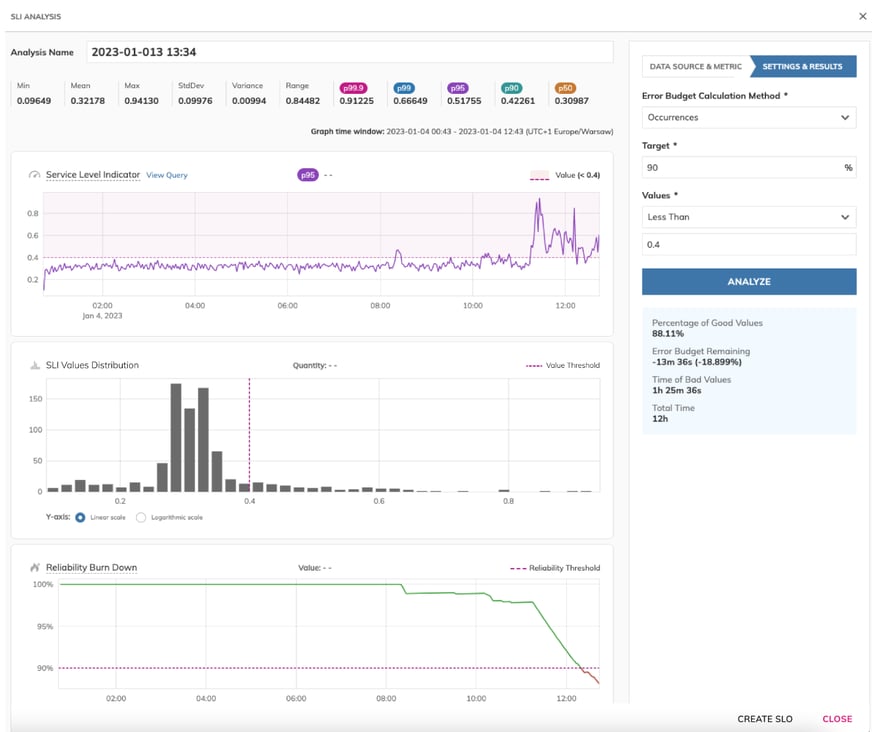This screenshot has width=872, height=732.
Task: Click the ANALYZE button
Action: (x=749, y=281)
